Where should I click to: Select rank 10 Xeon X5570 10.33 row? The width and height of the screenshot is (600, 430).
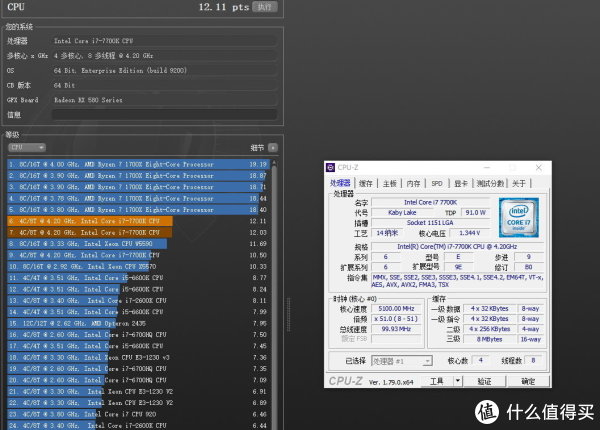click(139, 267)
